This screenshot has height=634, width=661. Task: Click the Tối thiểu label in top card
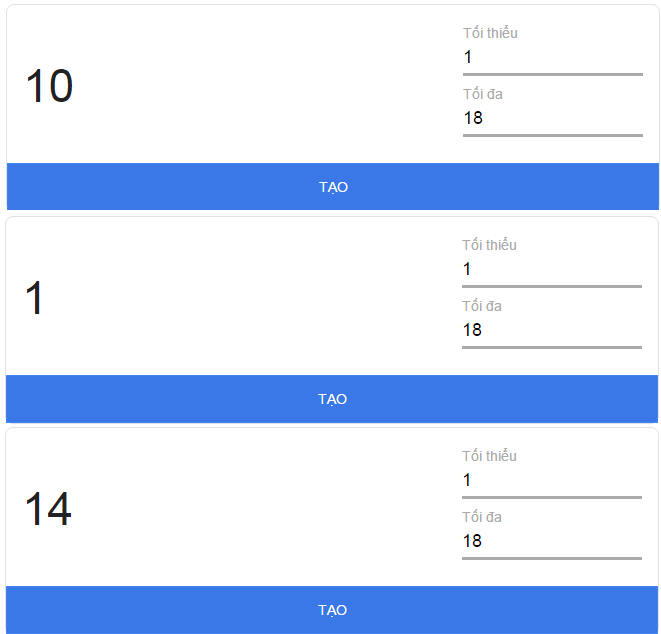pyautogui.click(x=490, y=33)
